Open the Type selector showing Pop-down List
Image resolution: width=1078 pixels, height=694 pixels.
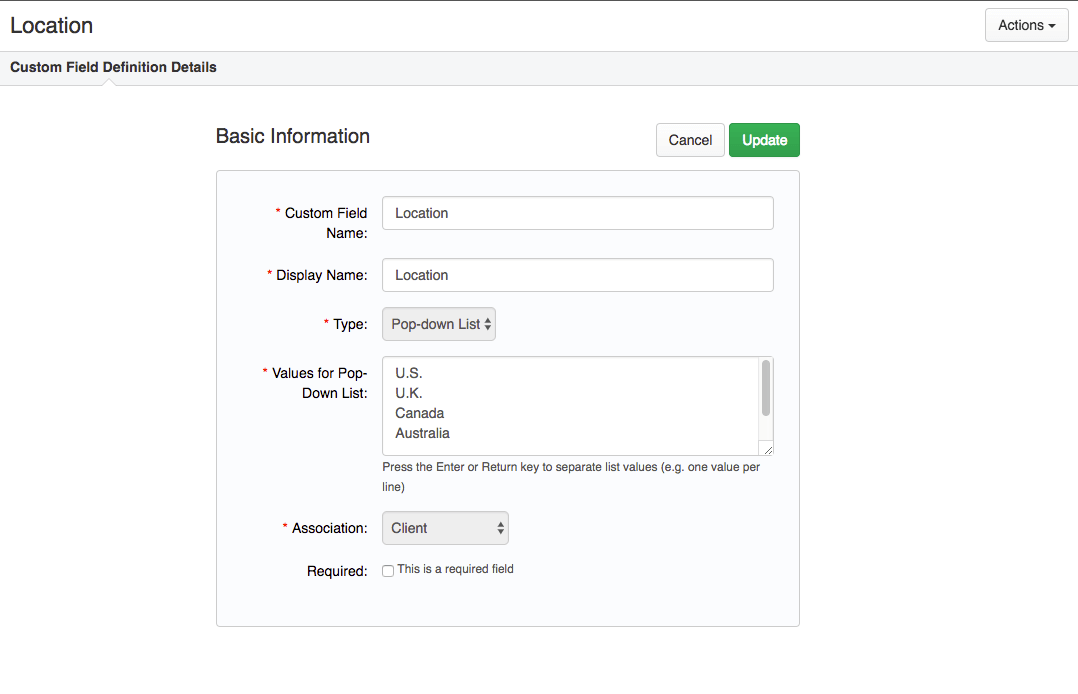(438, 323)
